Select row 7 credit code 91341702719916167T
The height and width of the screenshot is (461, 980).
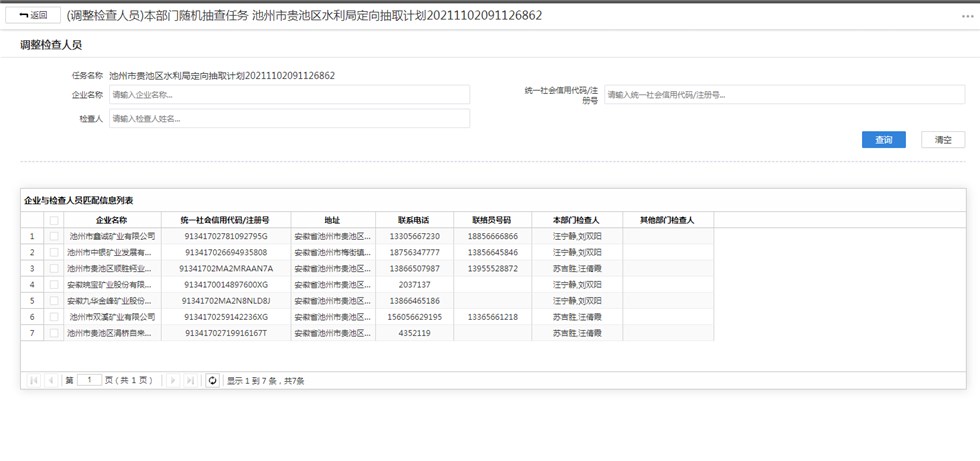pyautogui.click(x=226, y=332)
